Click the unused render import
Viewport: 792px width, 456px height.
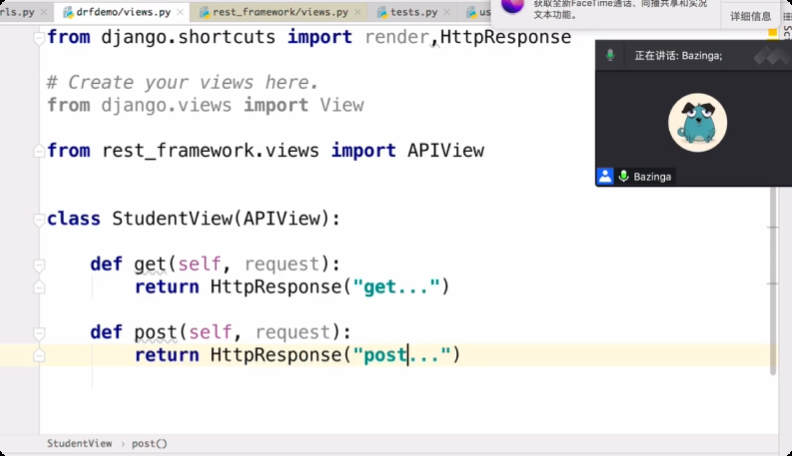click(397, 37)
